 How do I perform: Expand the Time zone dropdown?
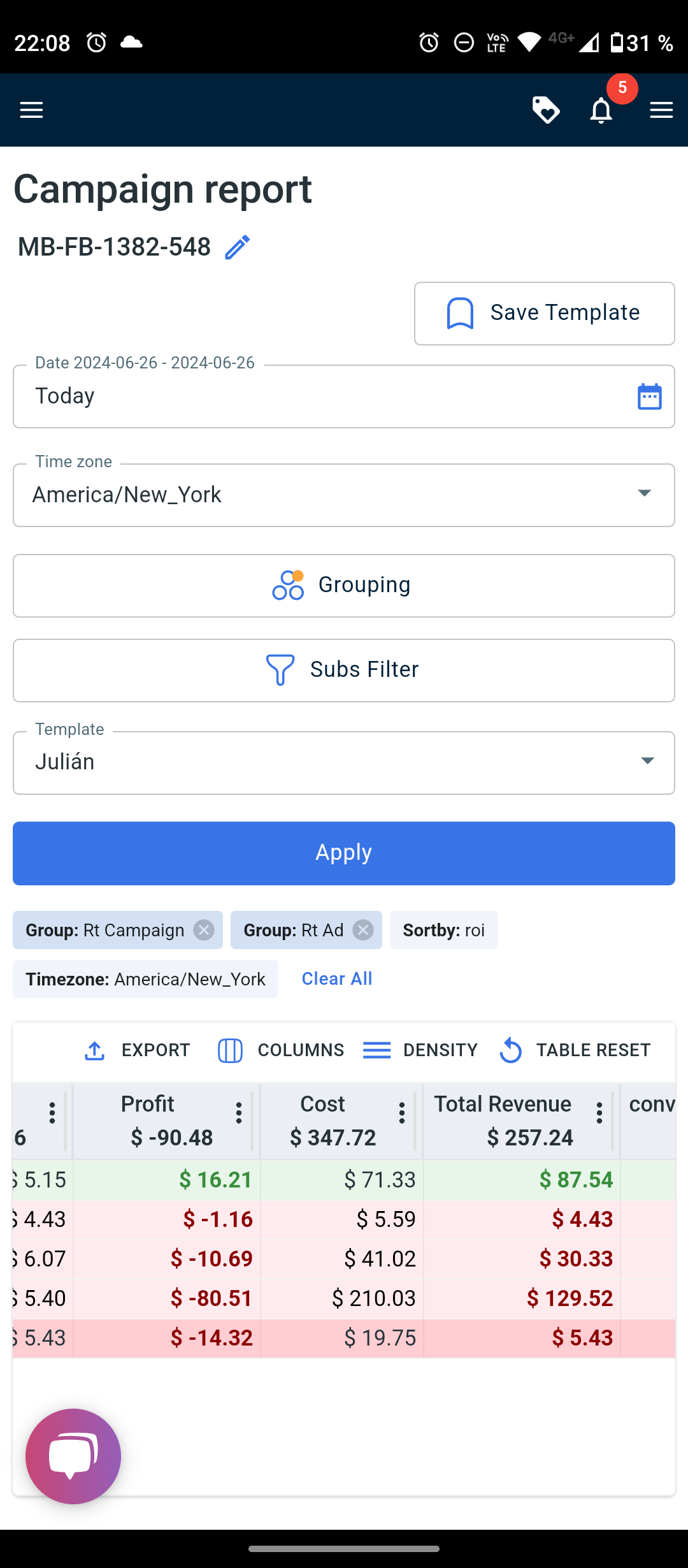pos(644,494)
